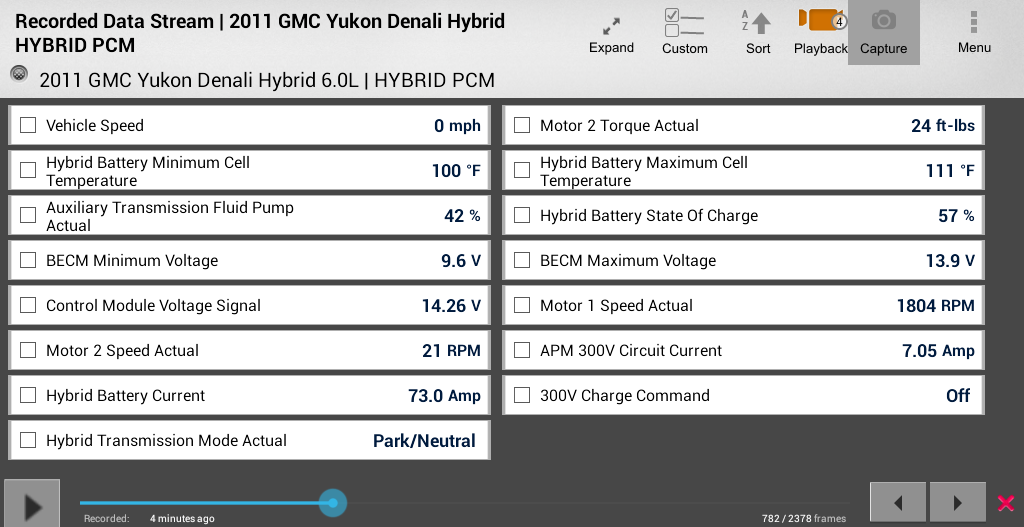Click the 73.0 Amp value
This screenshot has height=527, width=1024.
pyautogui.click(x=444, y=396)
